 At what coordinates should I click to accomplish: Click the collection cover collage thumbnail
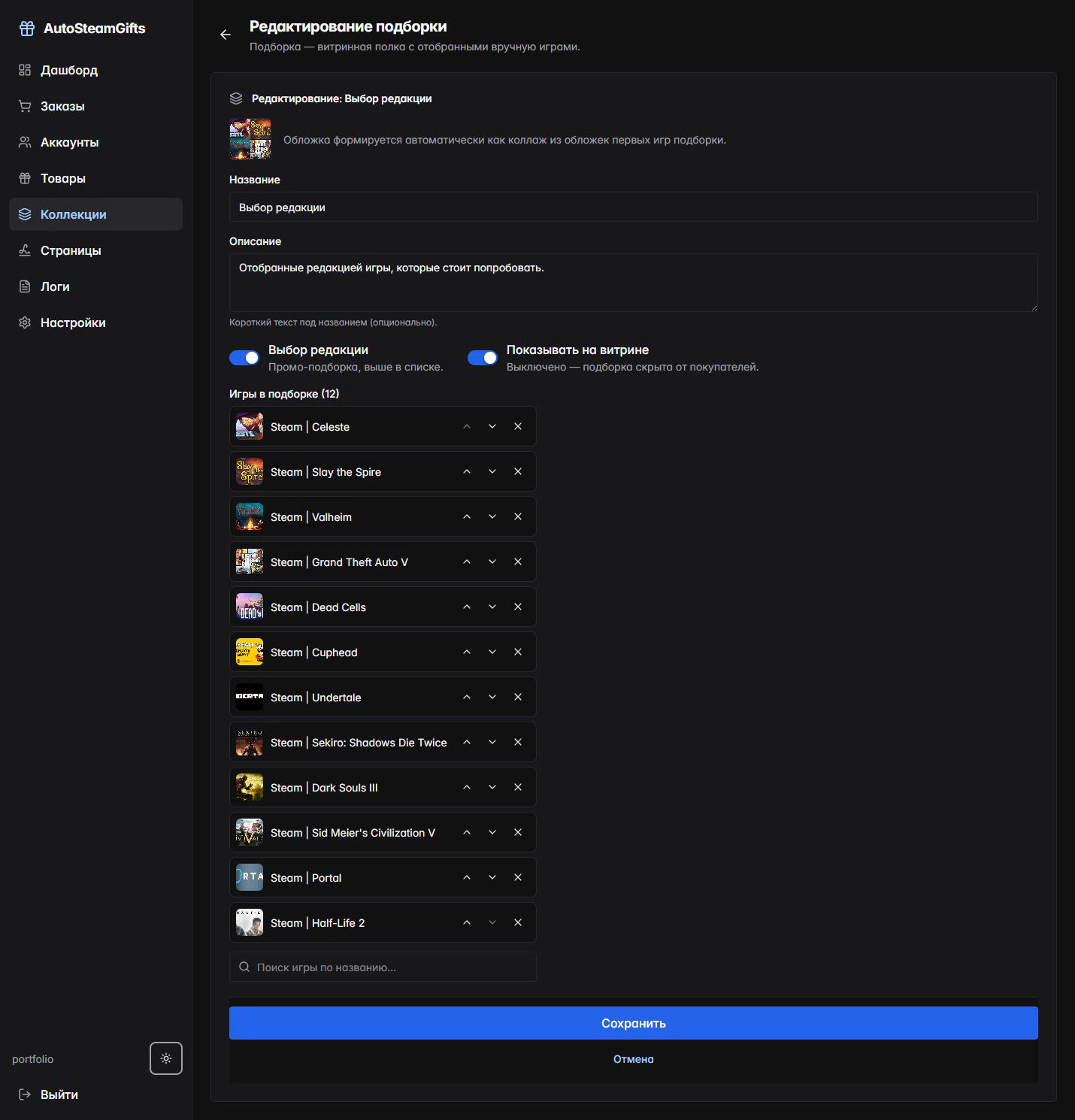coord(250,139)
